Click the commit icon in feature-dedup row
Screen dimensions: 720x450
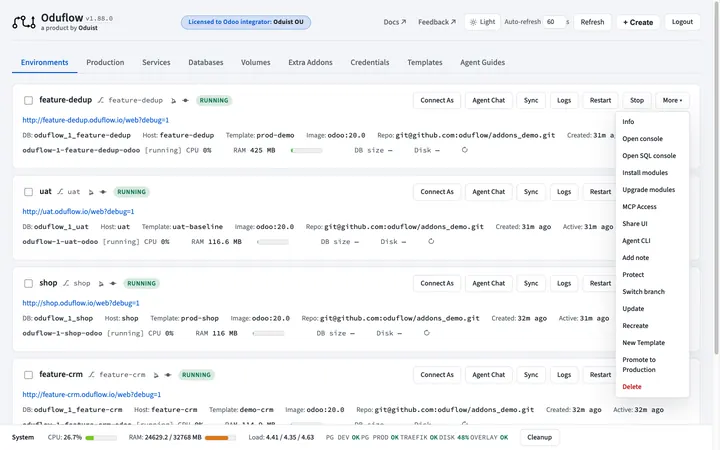coord(186,101)
